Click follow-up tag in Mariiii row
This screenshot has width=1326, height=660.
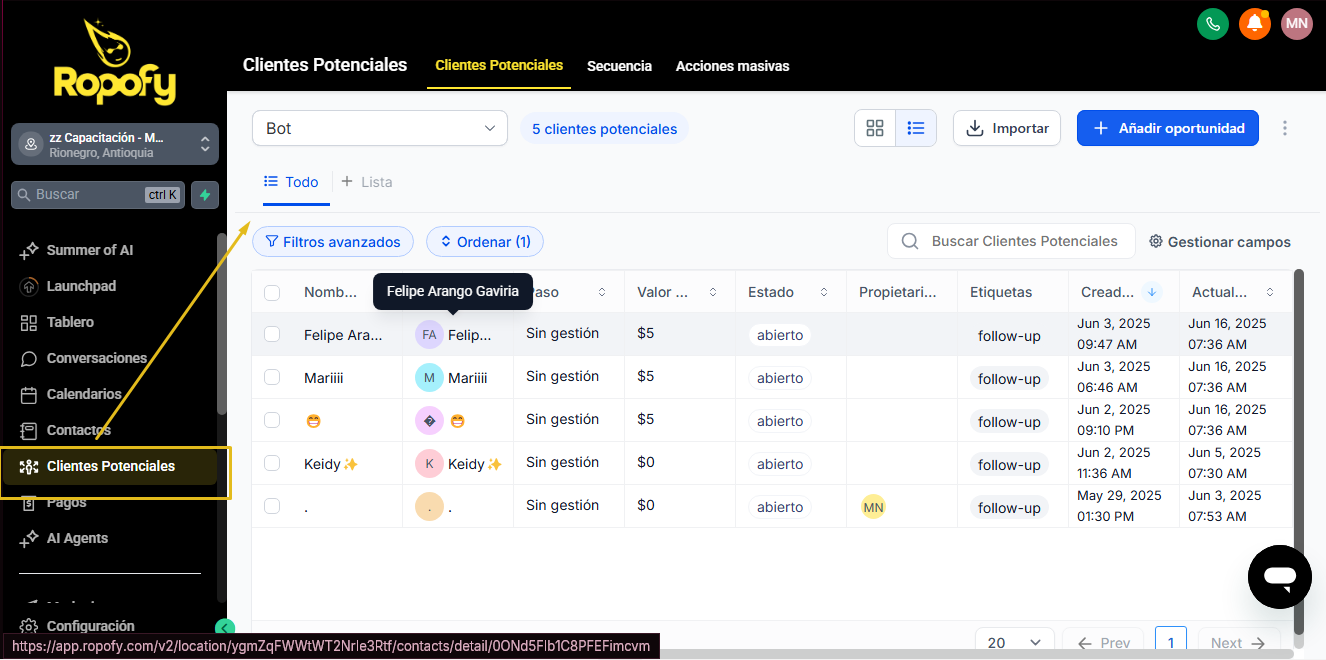[1009, 379]
